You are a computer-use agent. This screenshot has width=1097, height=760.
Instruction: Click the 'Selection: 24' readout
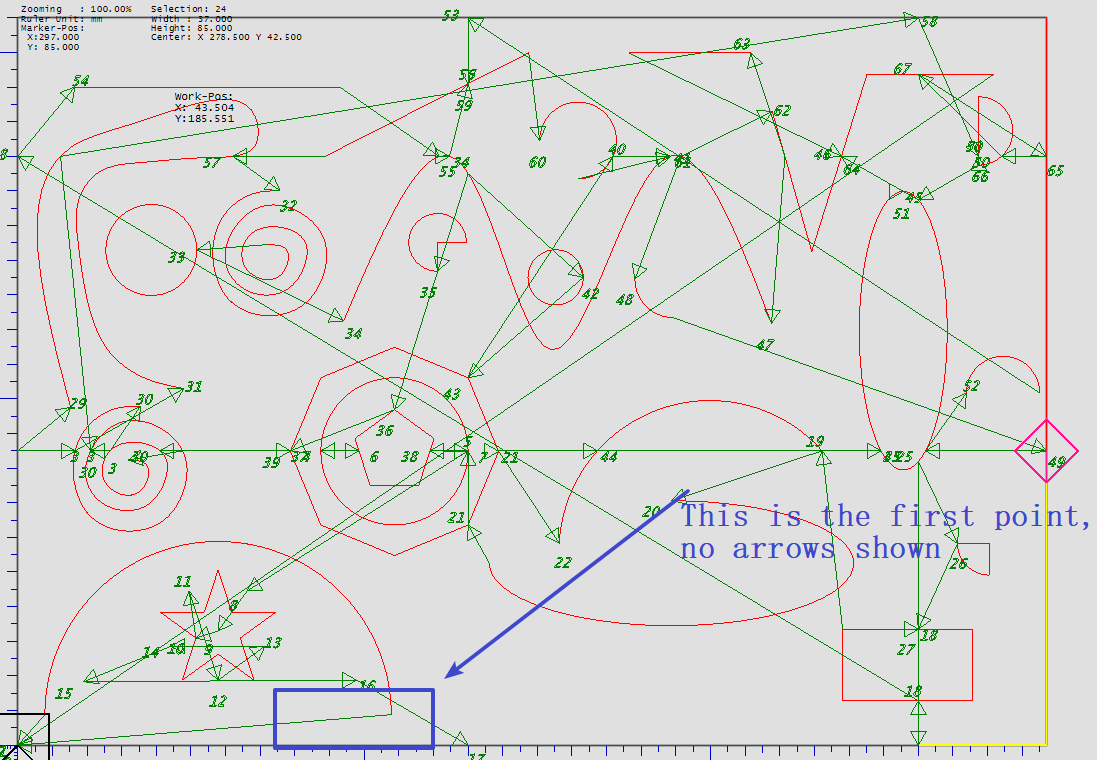click(188, 9)
